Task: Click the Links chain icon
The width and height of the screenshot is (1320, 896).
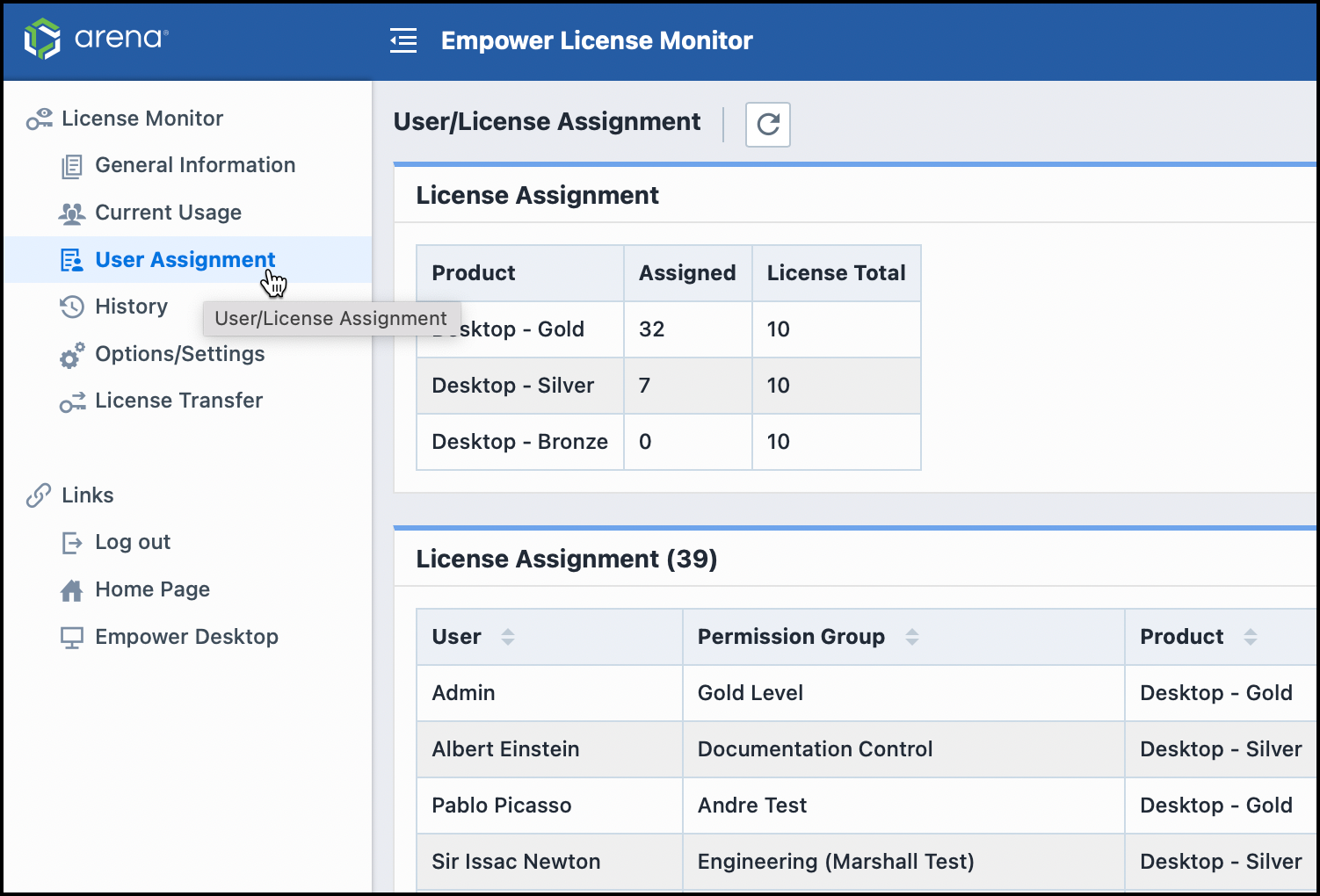Action: coord(37,495)
